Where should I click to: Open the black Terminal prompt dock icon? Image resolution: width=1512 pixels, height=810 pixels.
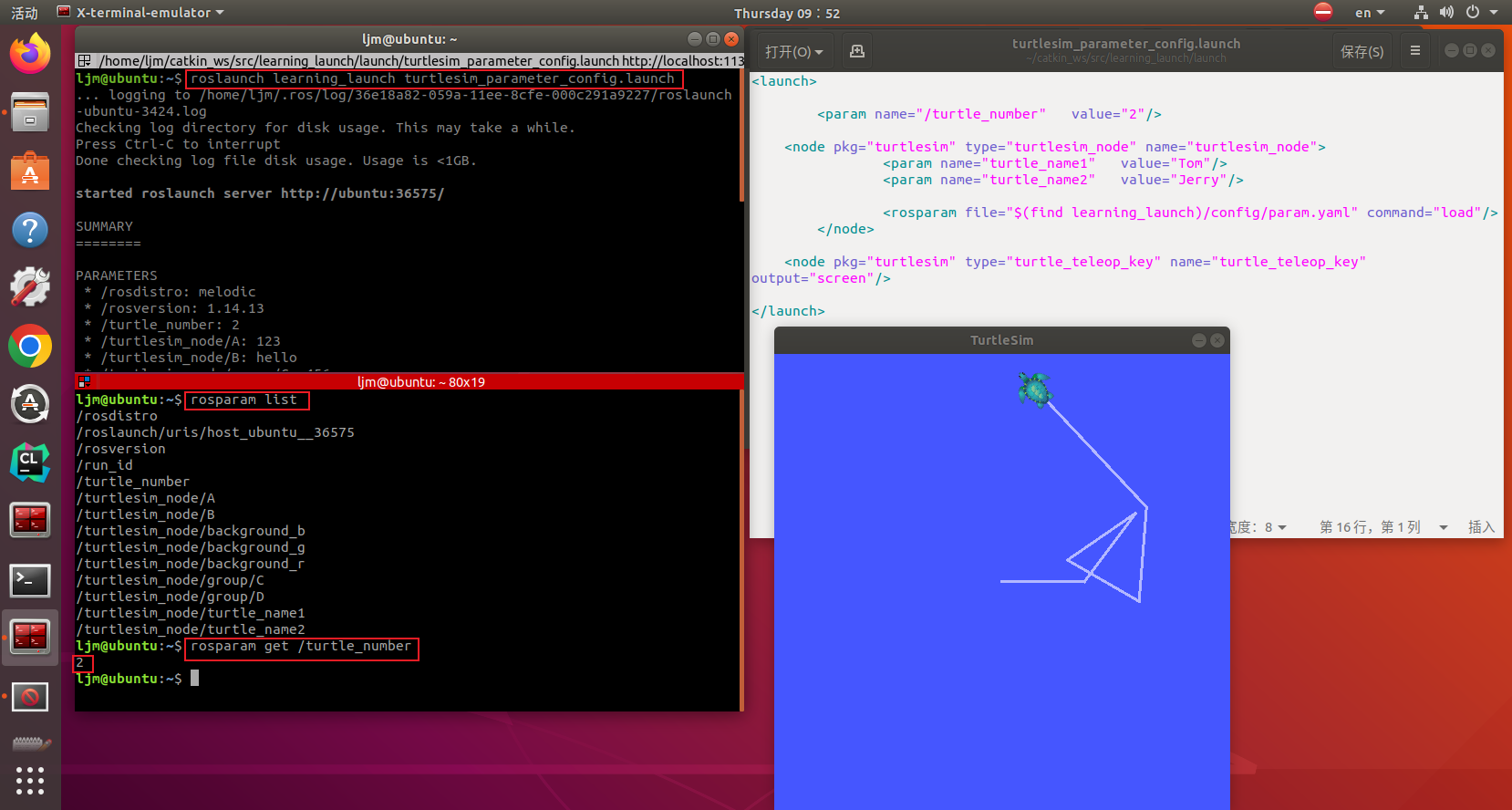tap(30, 580)
